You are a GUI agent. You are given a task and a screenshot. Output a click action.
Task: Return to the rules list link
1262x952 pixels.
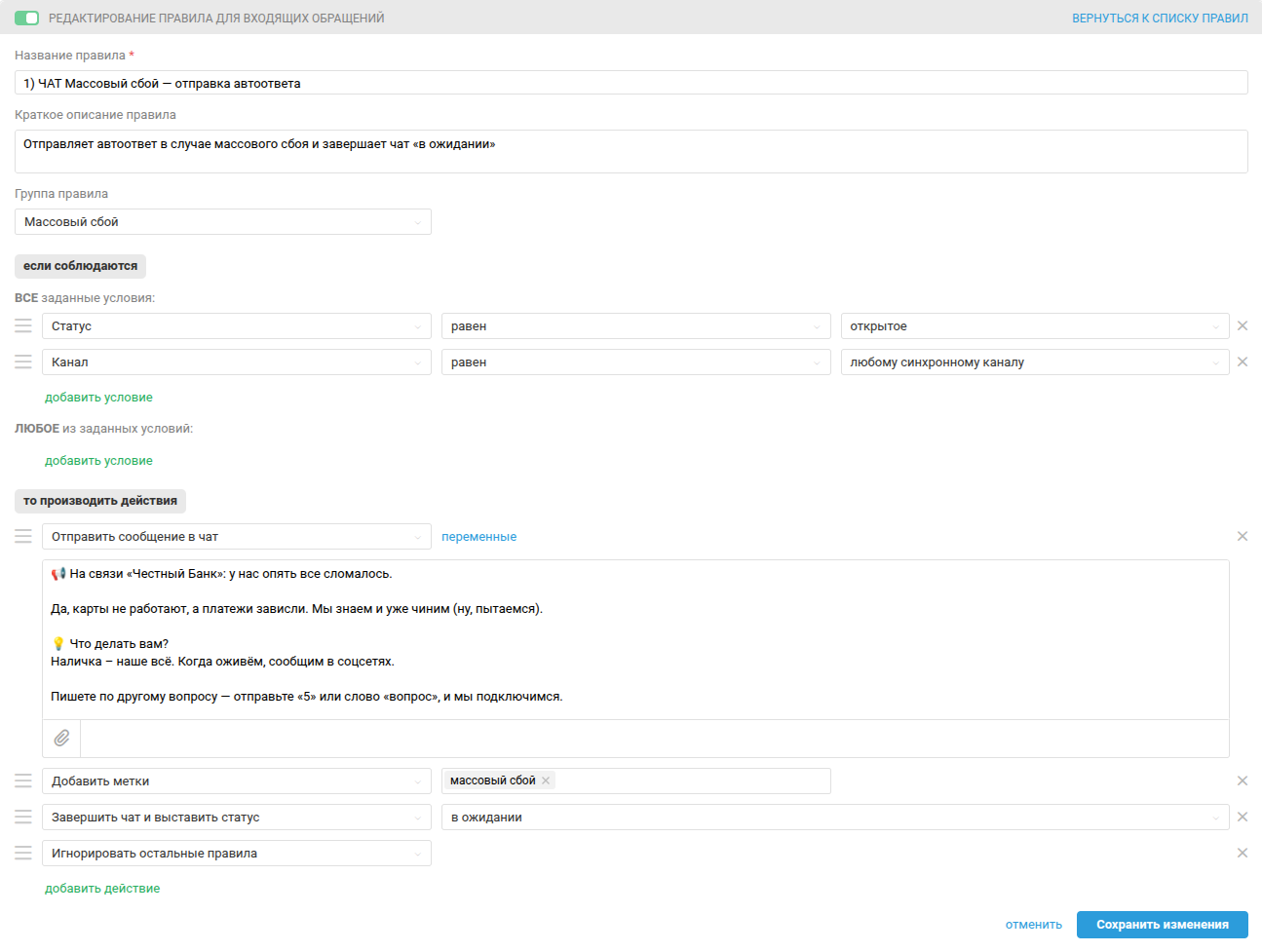point(1160,19)
